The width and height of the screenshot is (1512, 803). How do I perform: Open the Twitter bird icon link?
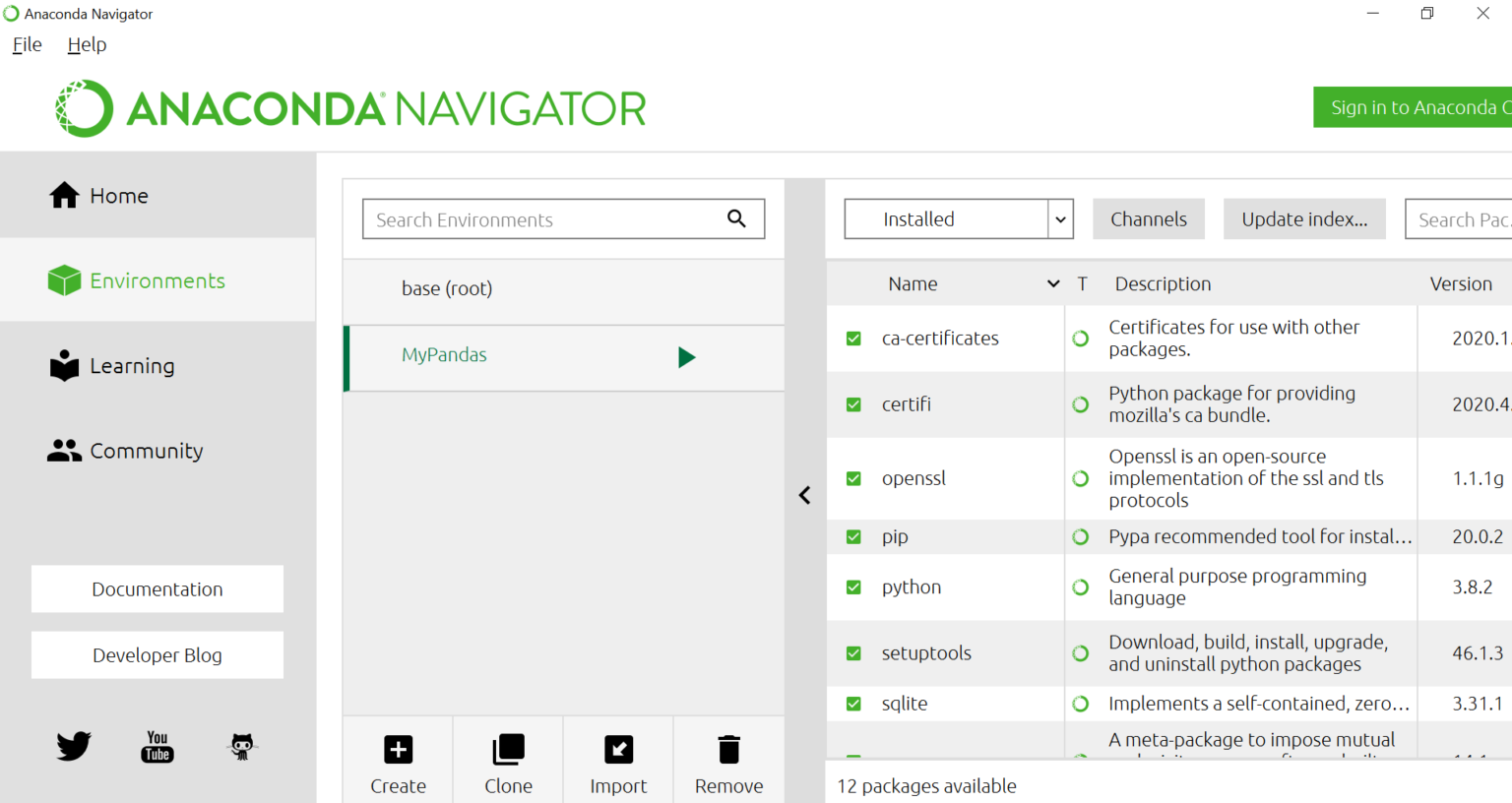click(74, 746)
